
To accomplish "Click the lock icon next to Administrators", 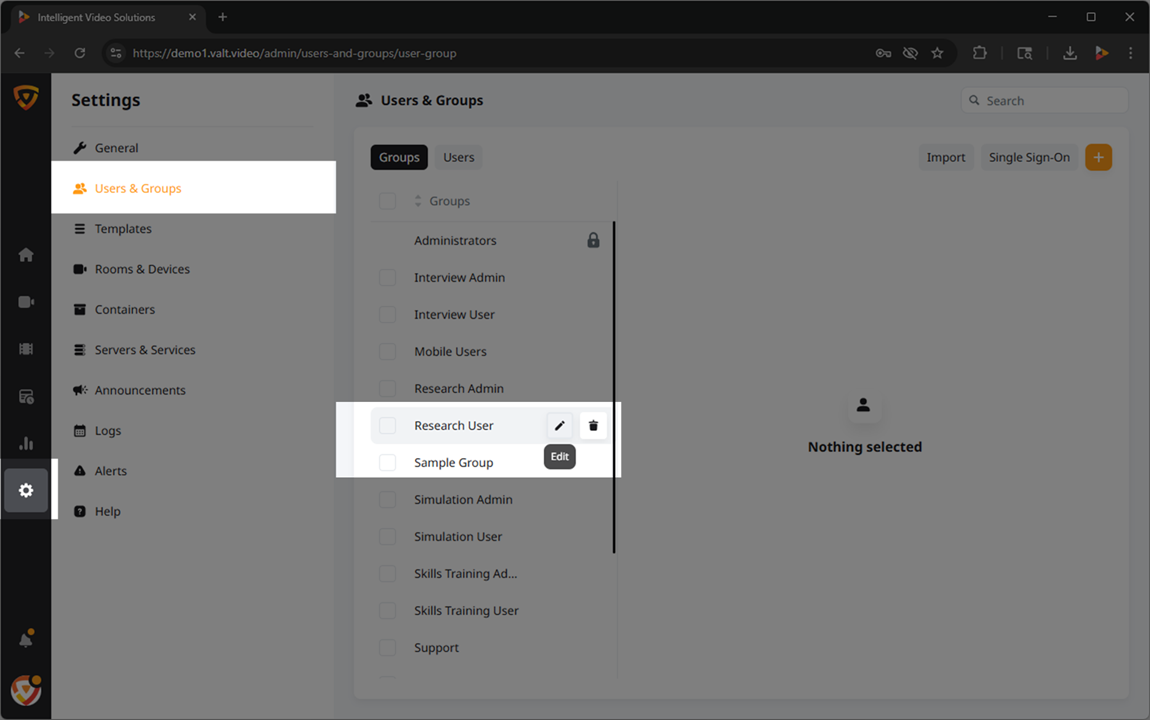I will [x=593, y=240].
